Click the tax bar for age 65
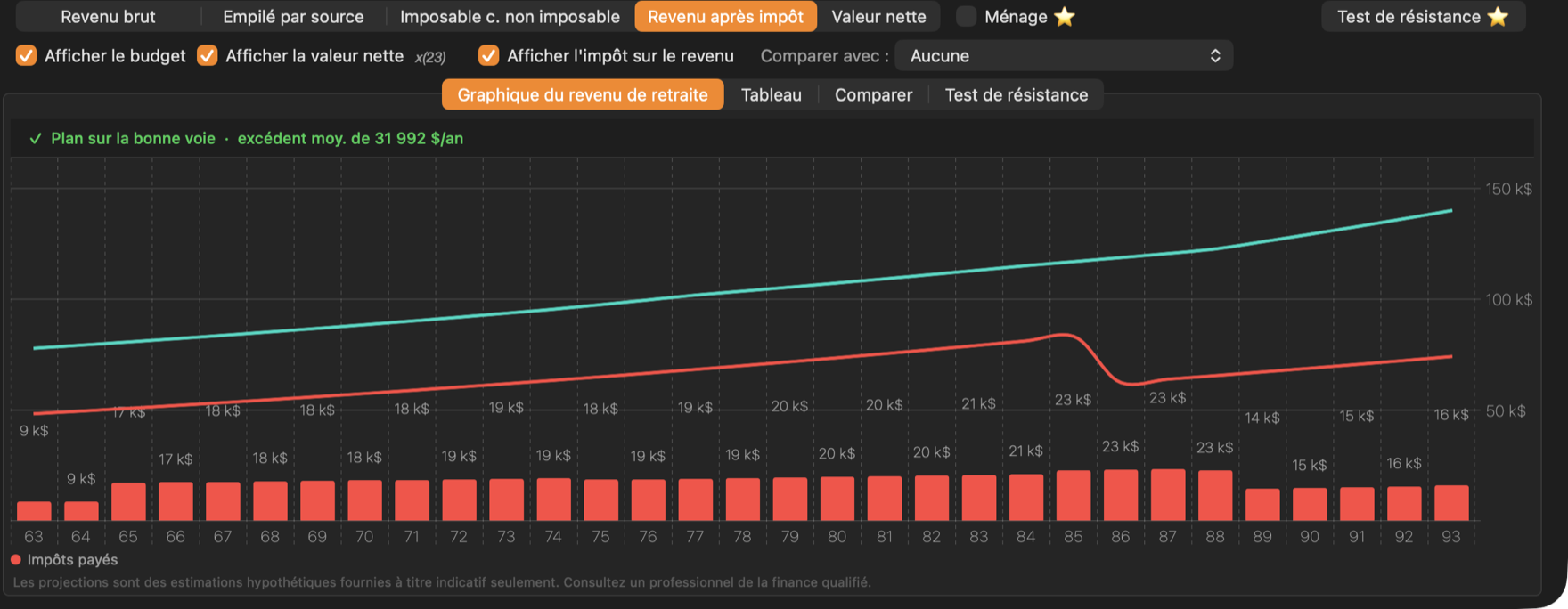The height and width of the screenshot is (609, 1568). click(x=128, y=502)
